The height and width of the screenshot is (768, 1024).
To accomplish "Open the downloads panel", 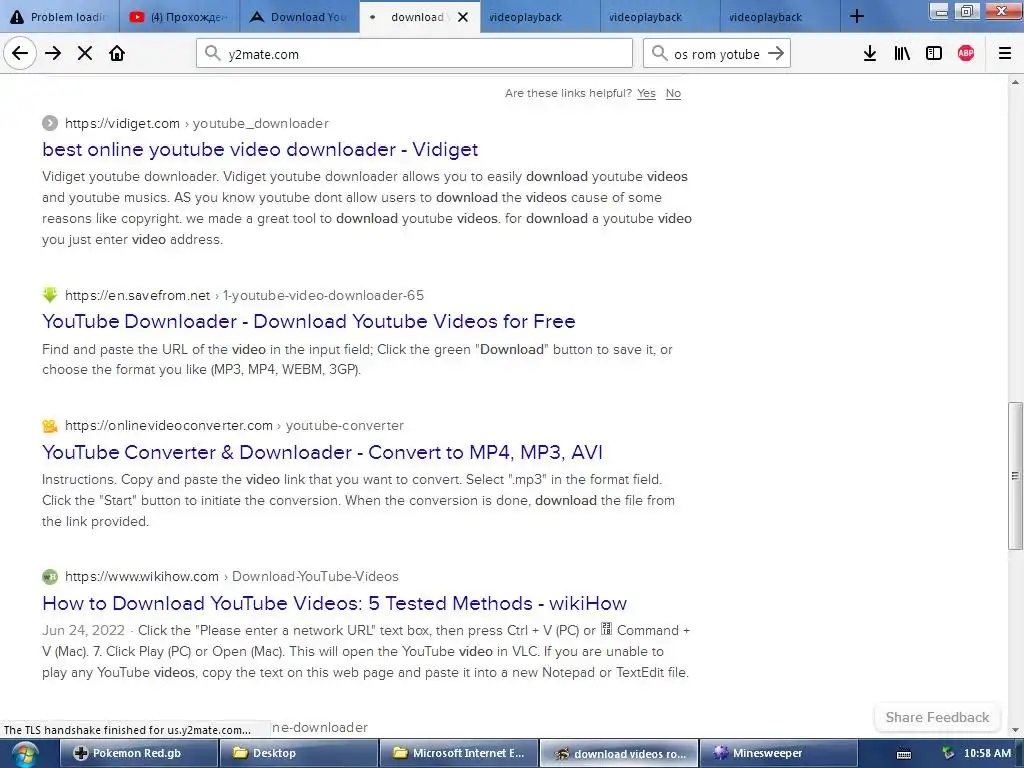I will point(870,53).
